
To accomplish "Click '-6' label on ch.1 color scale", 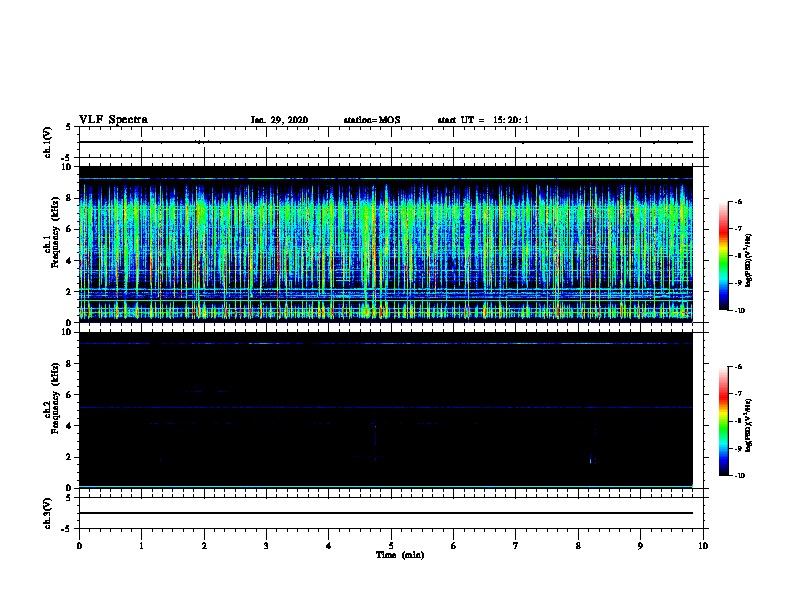I will [738, 201].
